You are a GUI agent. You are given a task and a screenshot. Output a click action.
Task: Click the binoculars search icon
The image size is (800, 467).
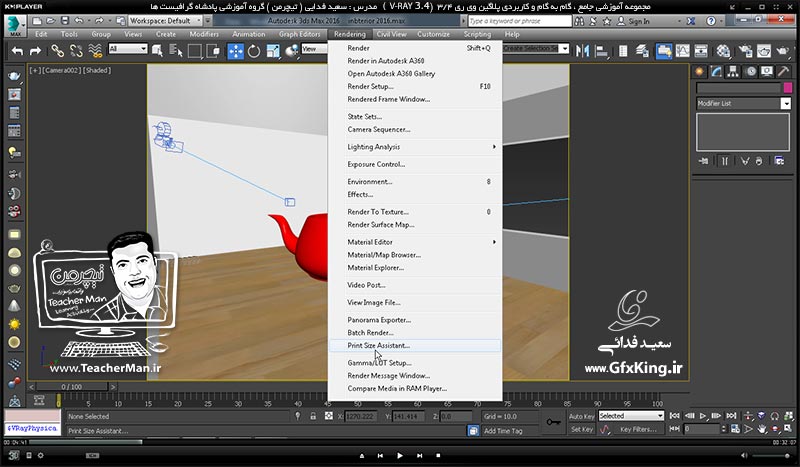579,21
